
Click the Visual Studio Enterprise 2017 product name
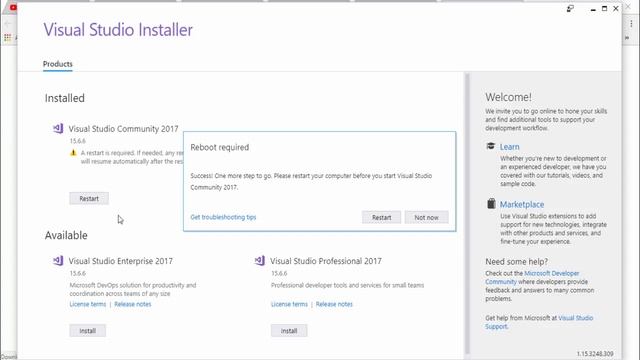pos(121,261)
